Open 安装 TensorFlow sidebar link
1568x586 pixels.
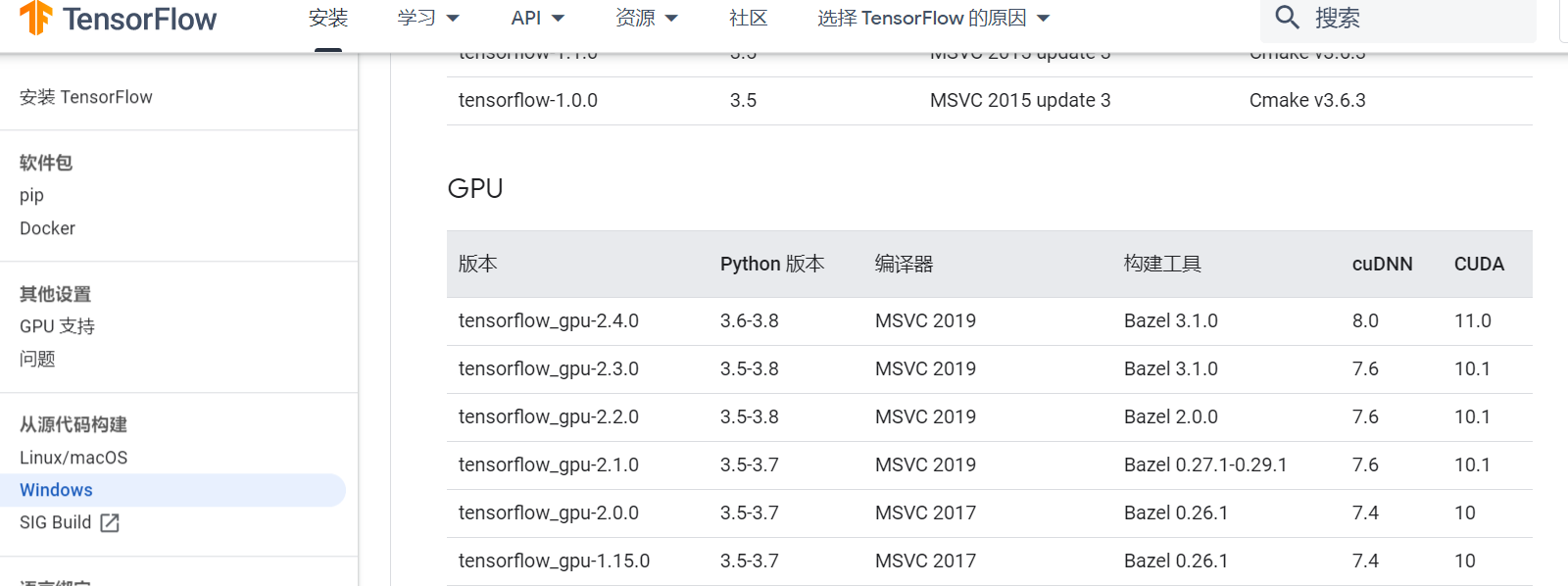86,97
